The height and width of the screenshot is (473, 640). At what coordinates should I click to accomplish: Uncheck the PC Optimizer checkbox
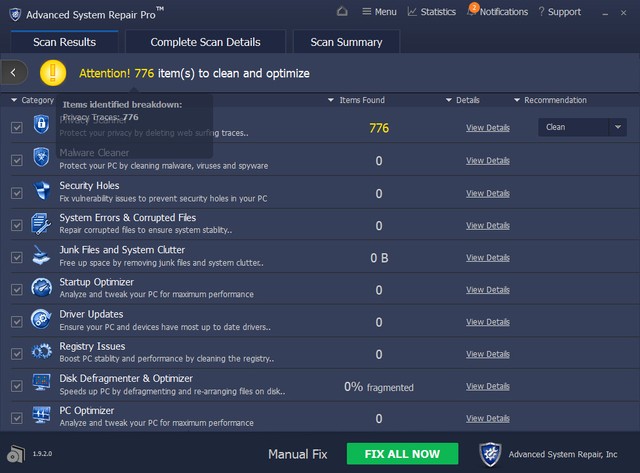[x=17, y=418]
